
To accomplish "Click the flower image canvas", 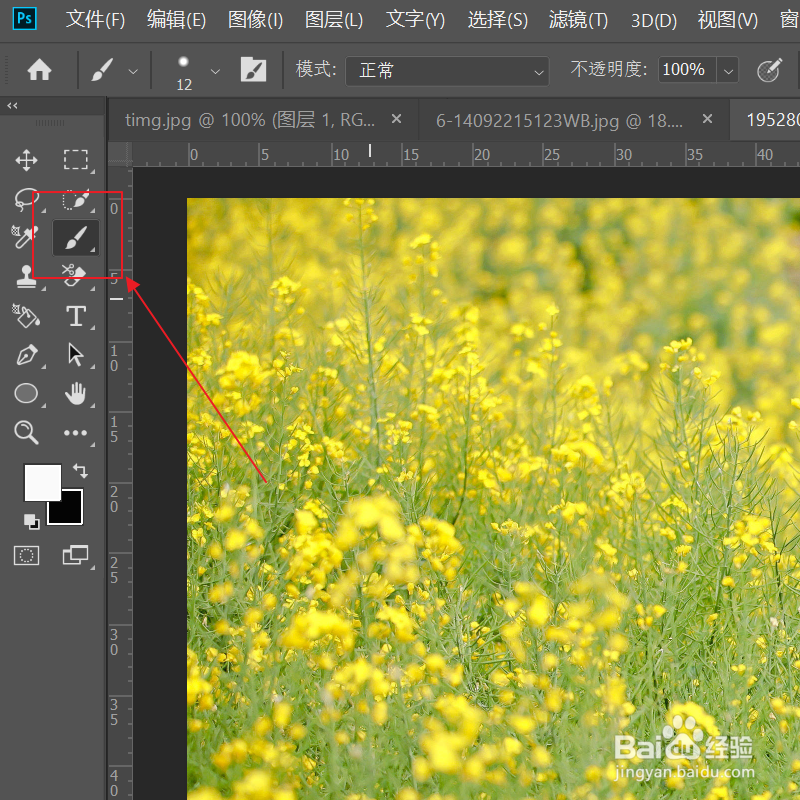I will [493, 499].
